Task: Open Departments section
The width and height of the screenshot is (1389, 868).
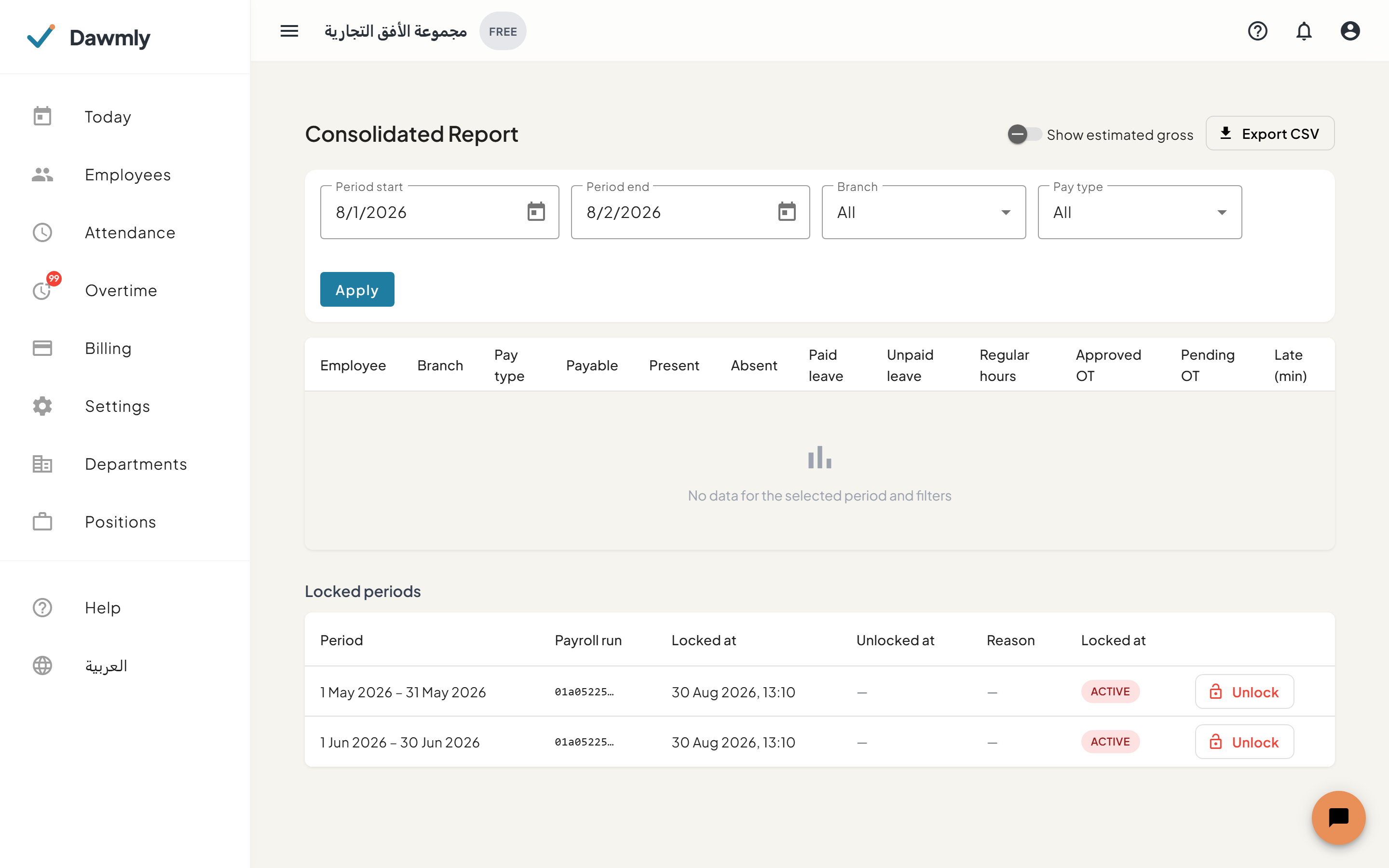Action: click(125, 464)
